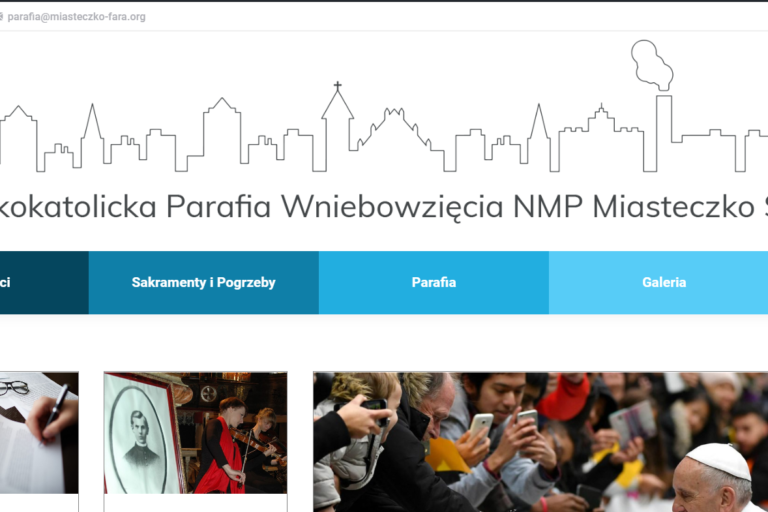Image resolution: width=768 pixels, height=512 pixels.
Task: Click the smoking chimney in skyline graphic
Action: [657, 105]
